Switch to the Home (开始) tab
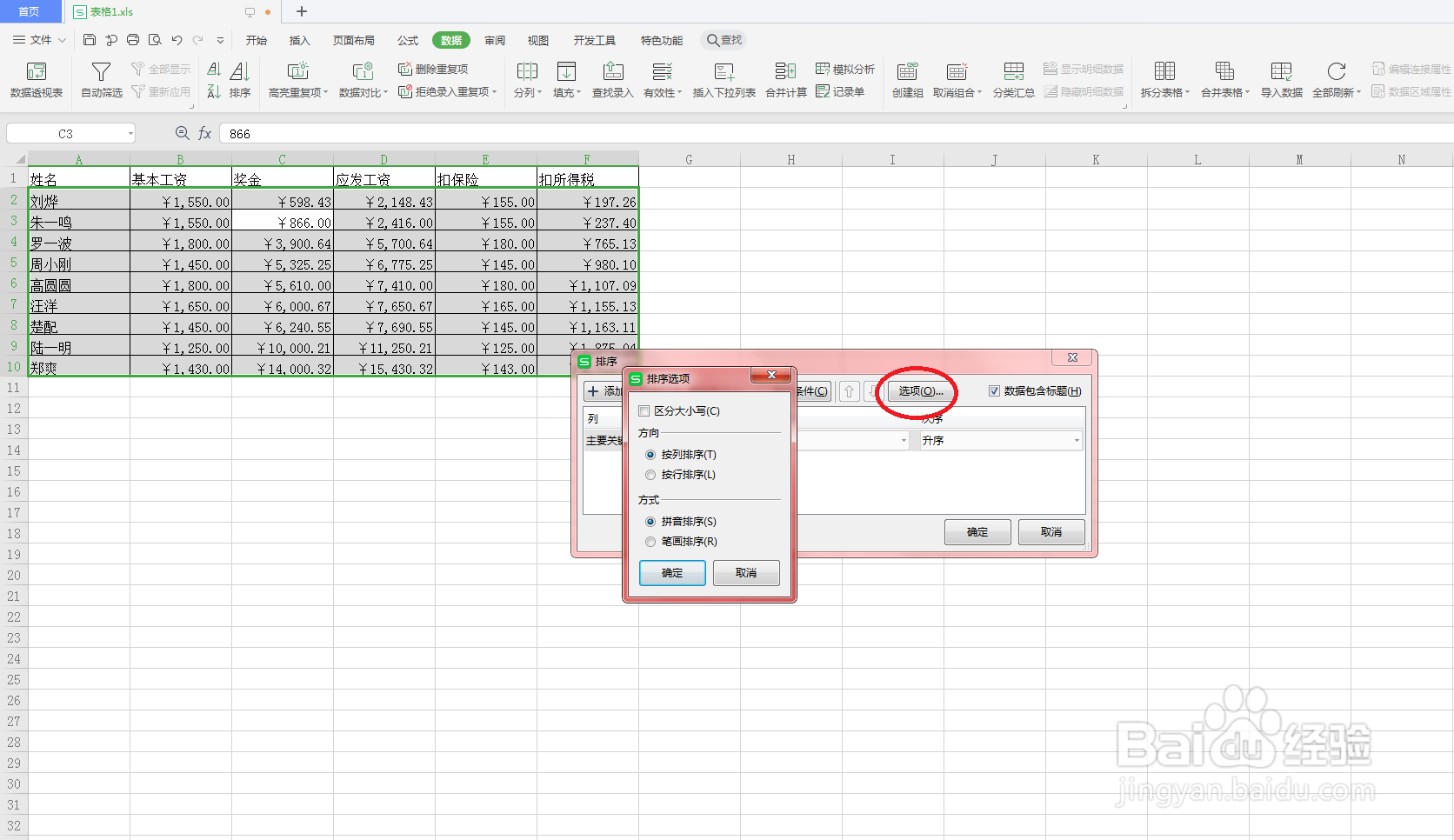 [256, 40]
